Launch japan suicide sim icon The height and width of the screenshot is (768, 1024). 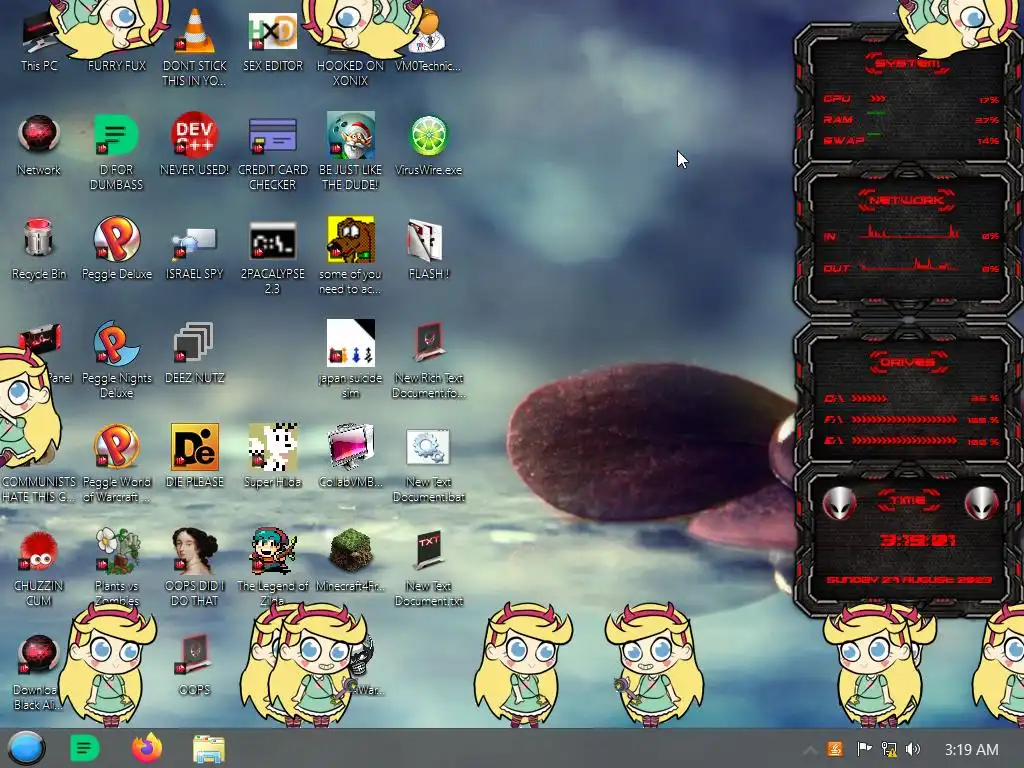[351, 359]
